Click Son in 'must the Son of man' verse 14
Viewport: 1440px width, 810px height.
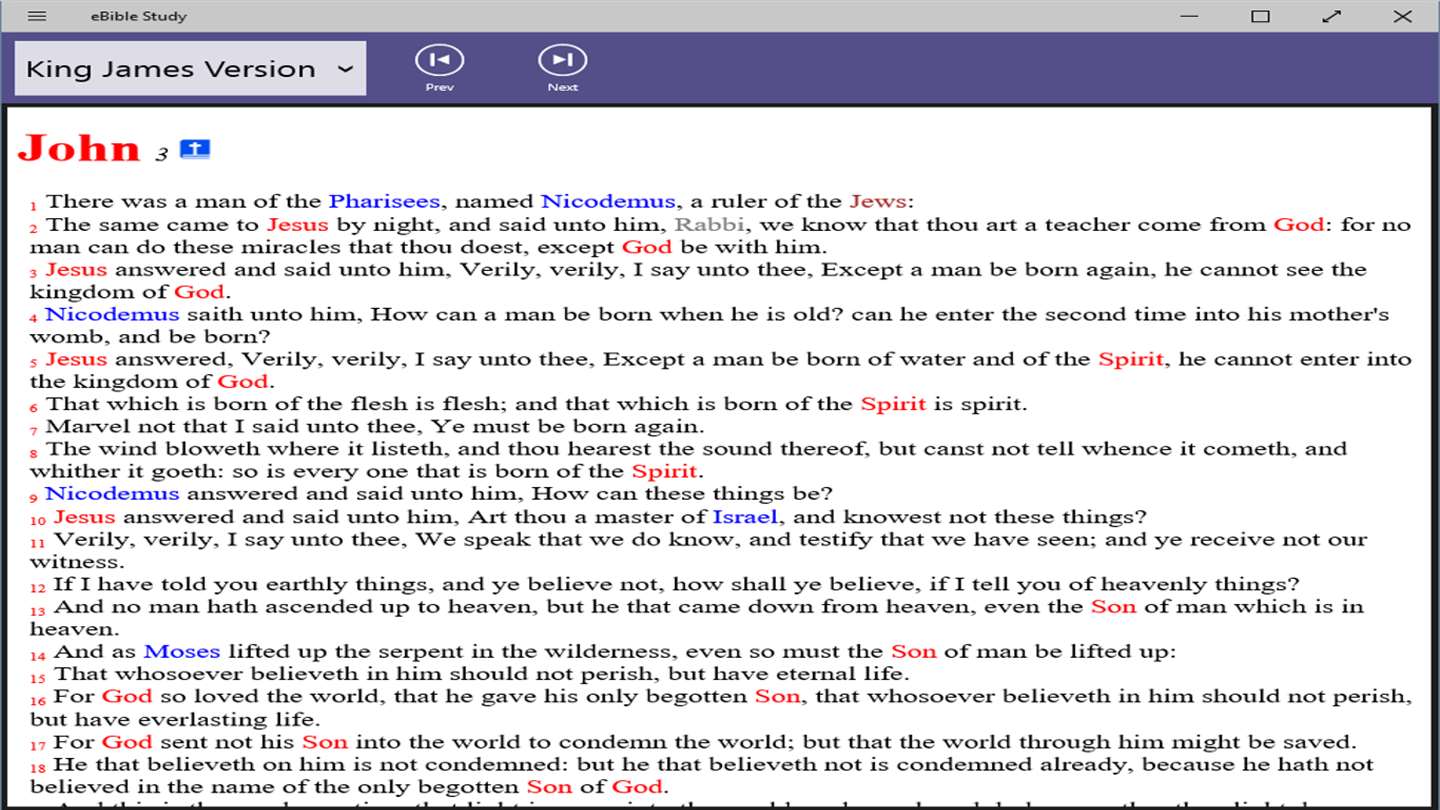(914, 652)
